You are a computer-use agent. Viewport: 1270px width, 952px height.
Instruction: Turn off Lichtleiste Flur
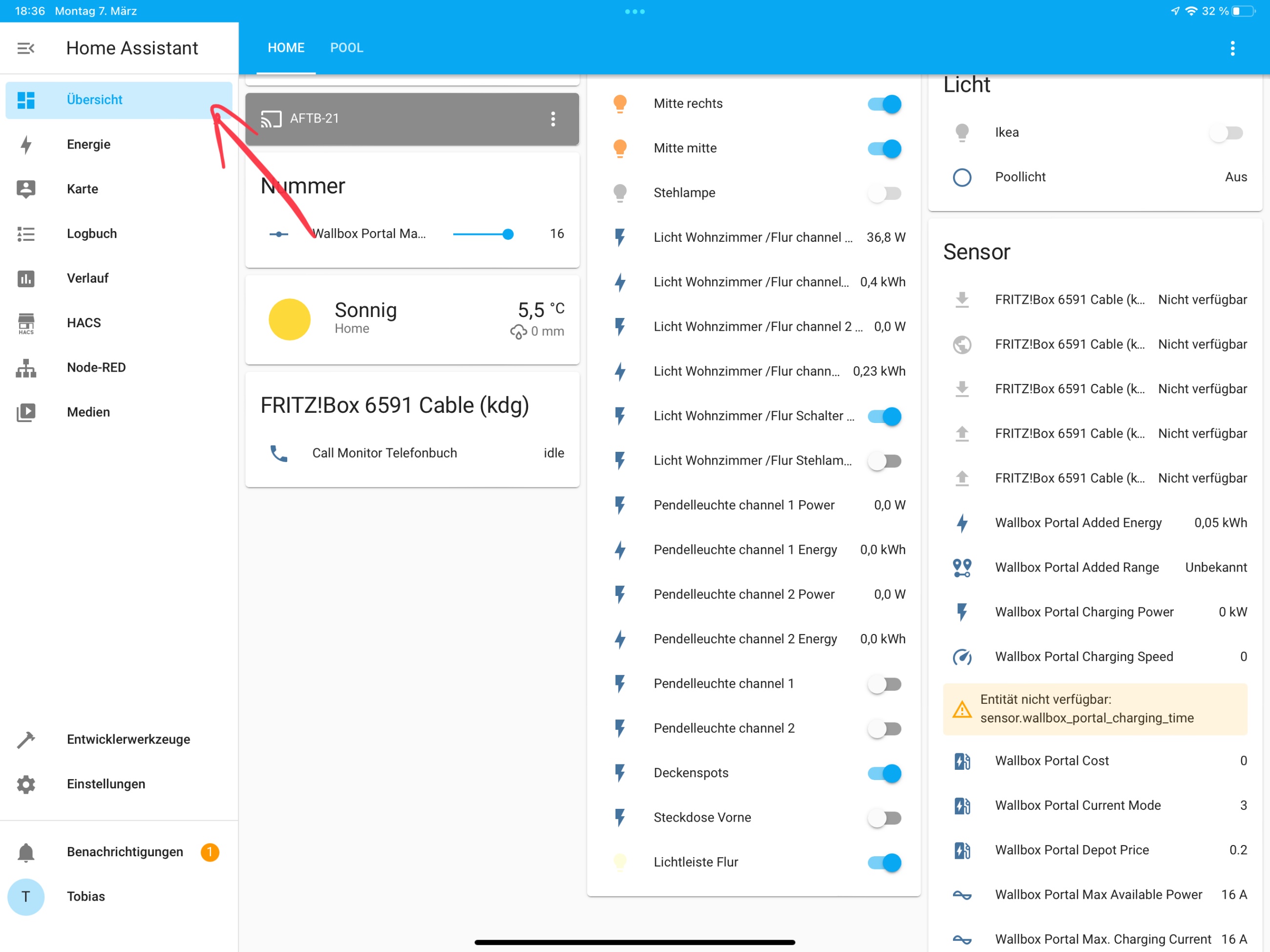click(x=885, y=863)
